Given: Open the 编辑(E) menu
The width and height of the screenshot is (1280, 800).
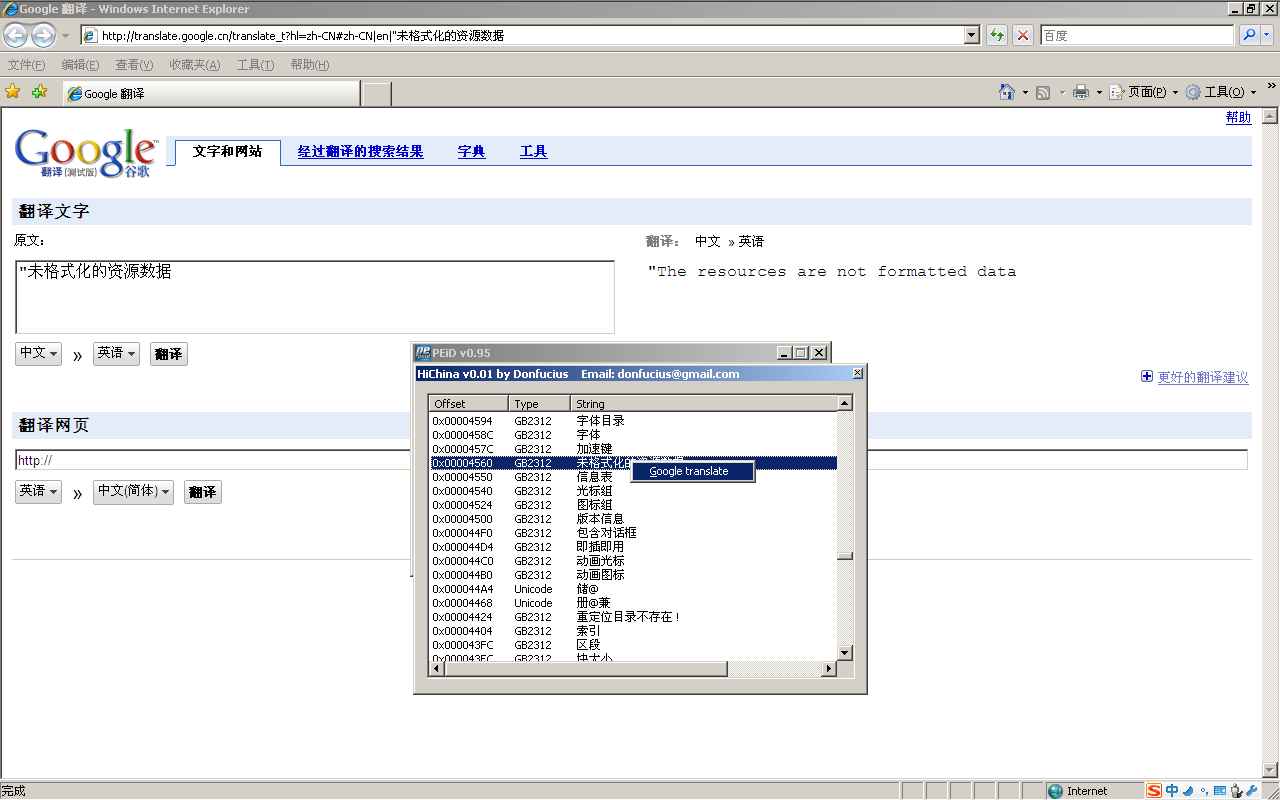Looking at the screenshot, I should [80, 65].
